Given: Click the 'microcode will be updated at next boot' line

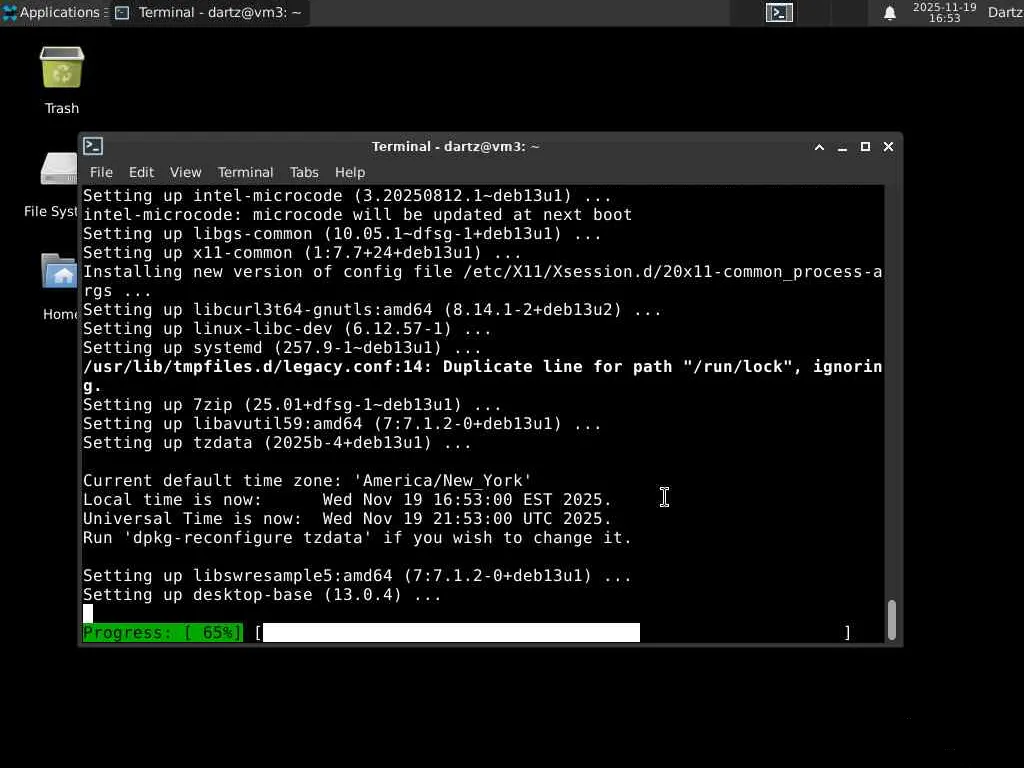Looking at the screenshot, I should click(x=357, y=214).
